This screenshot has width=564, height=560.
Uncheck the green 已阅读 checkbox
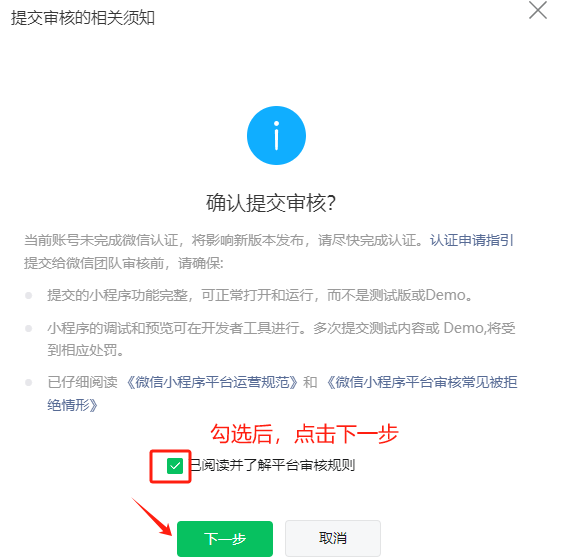pyautogui.click(x=175, y=466)
